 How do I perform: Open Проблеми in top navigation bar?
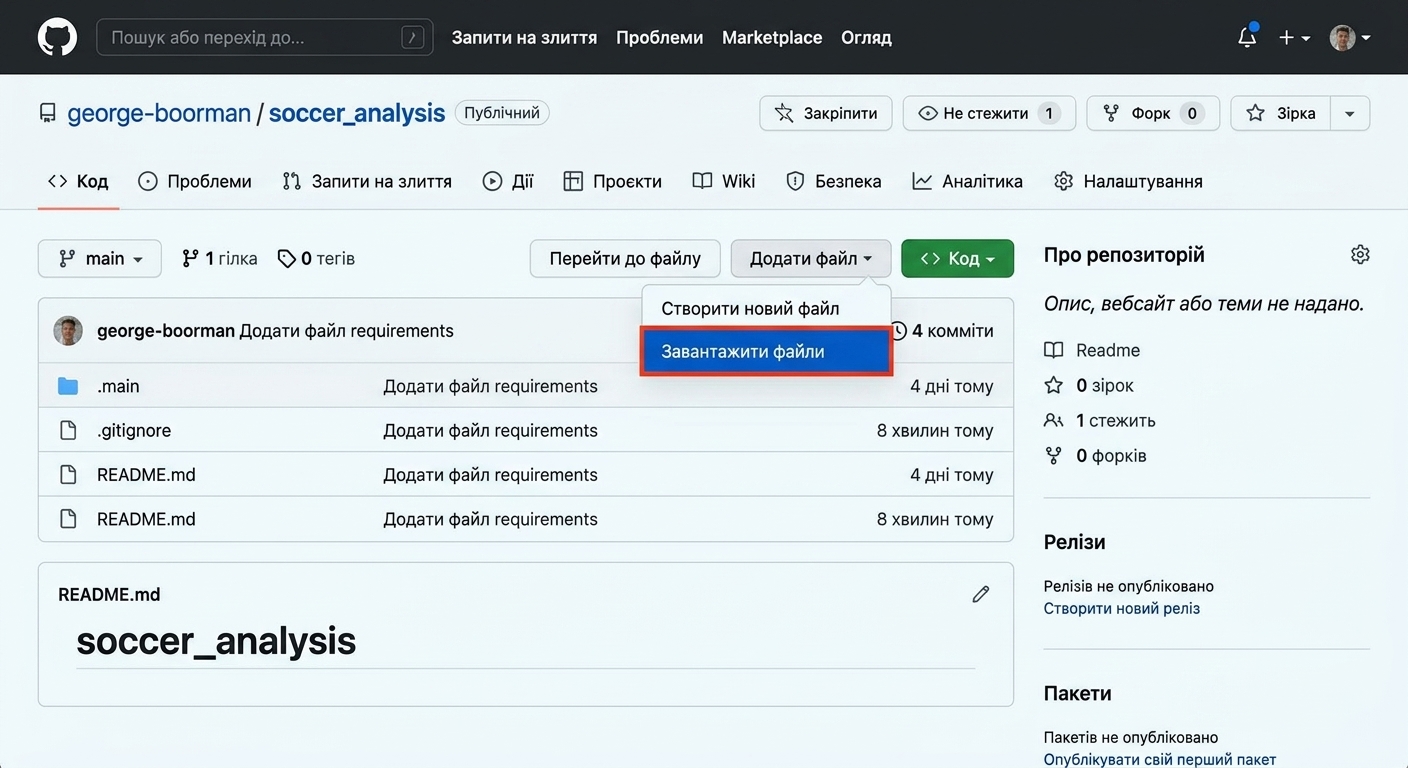tap(659, 37)
